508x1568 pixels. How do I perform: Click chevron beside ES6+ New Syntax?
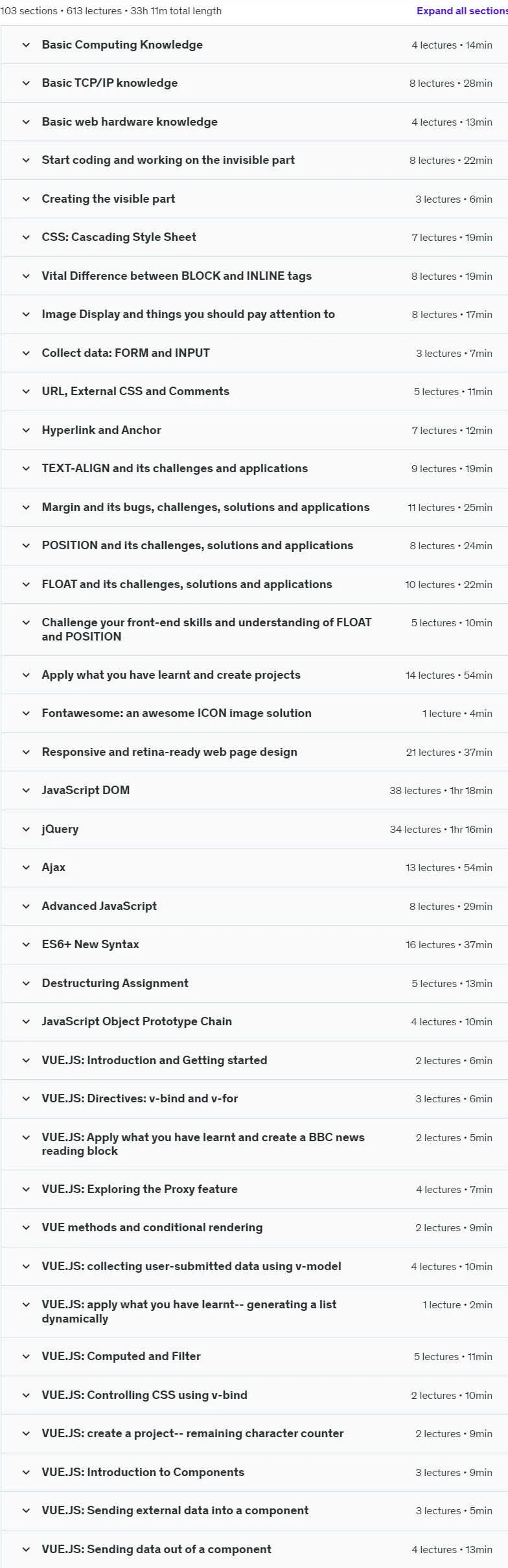[26, 944]
